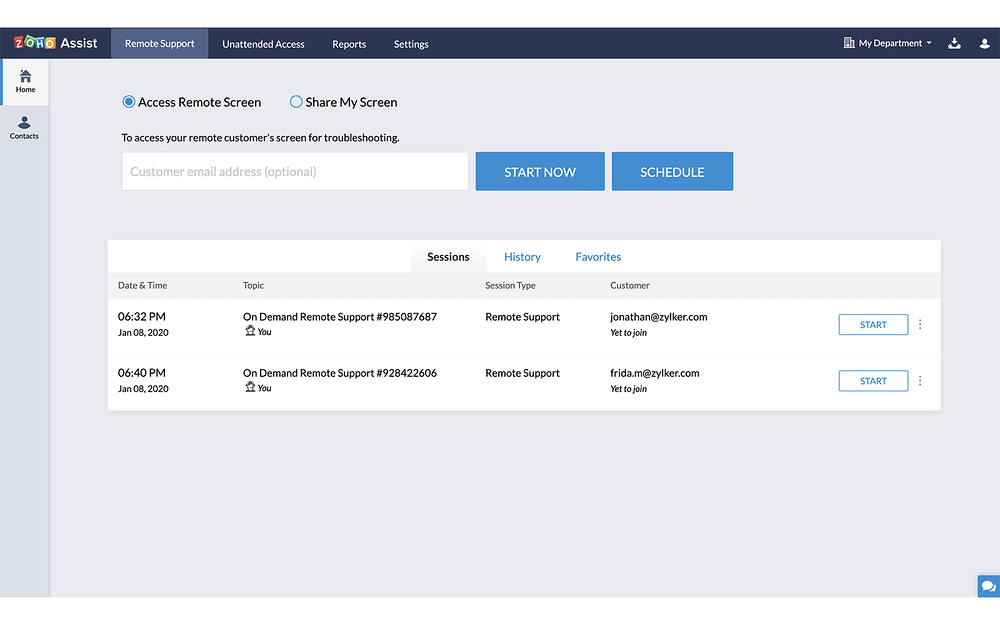Open the Contacts sidebar icon
Viewport: 1000px width, 625px height.
coord(24,128)
